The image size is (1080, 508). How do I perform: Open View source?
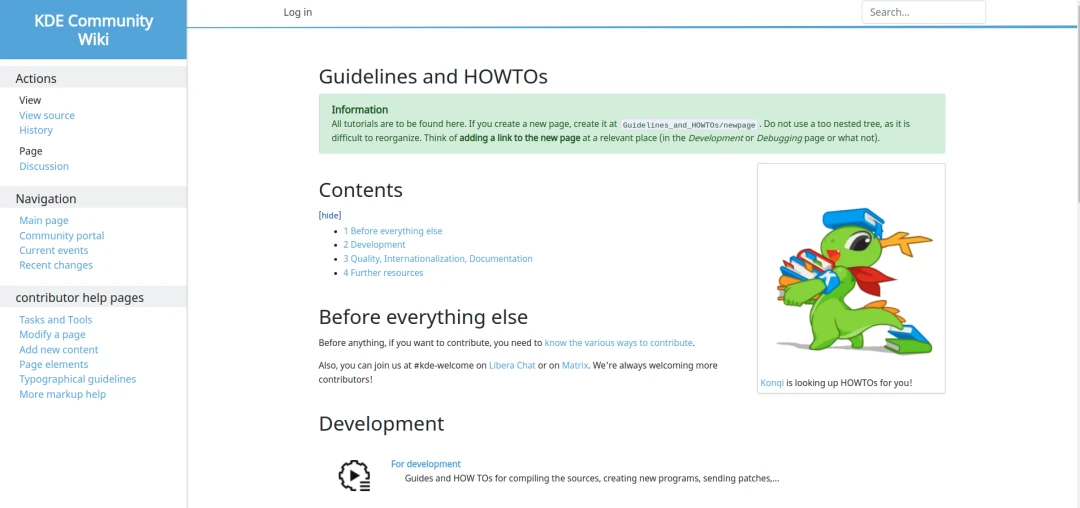[x=47, y=116]
